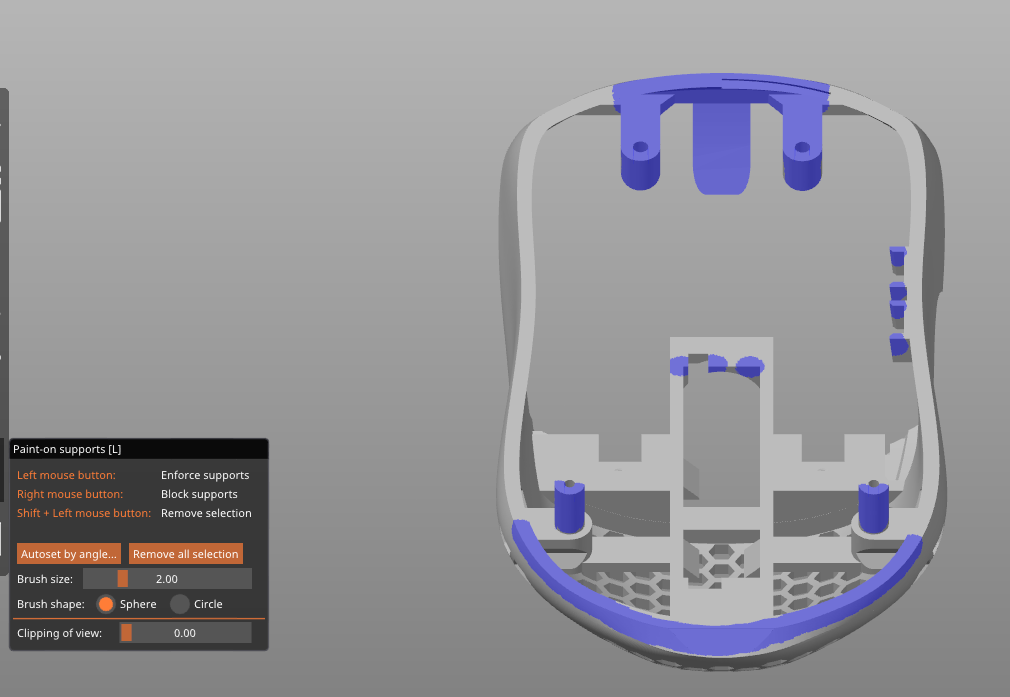Click the 'Brush shape:' label
1010x697 pixels.
(x=51, y=604)
